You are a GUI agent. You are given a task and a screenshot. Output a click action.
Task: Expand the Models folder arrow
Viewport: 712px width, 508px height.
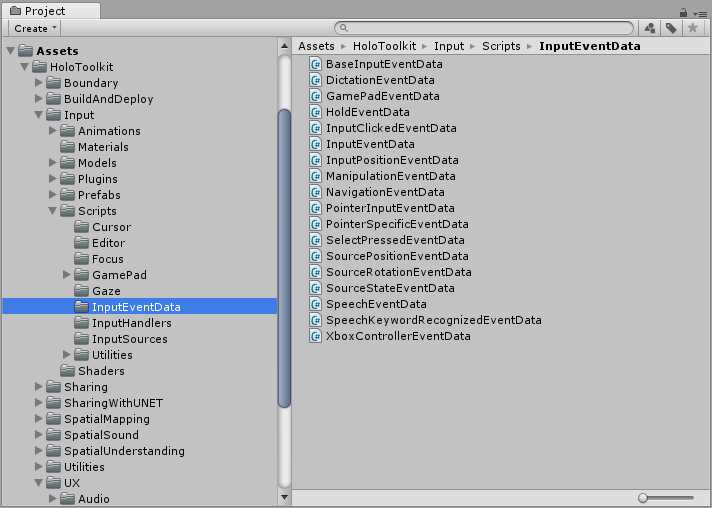[x=53, y=163]
